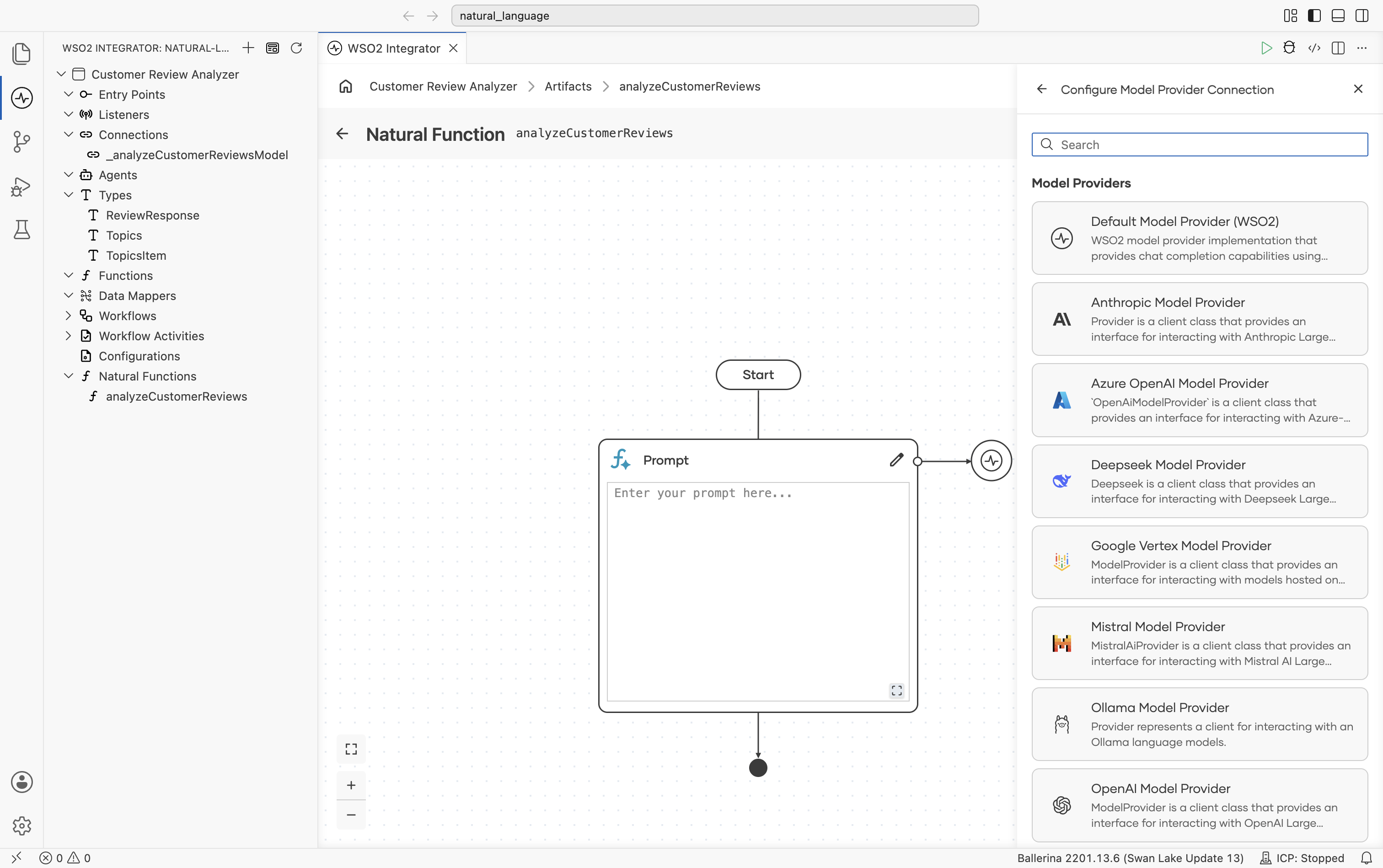Edit the Prompt node with pencil icon
This screenshot has height=868, width=1383.
(x=896, y=460)
